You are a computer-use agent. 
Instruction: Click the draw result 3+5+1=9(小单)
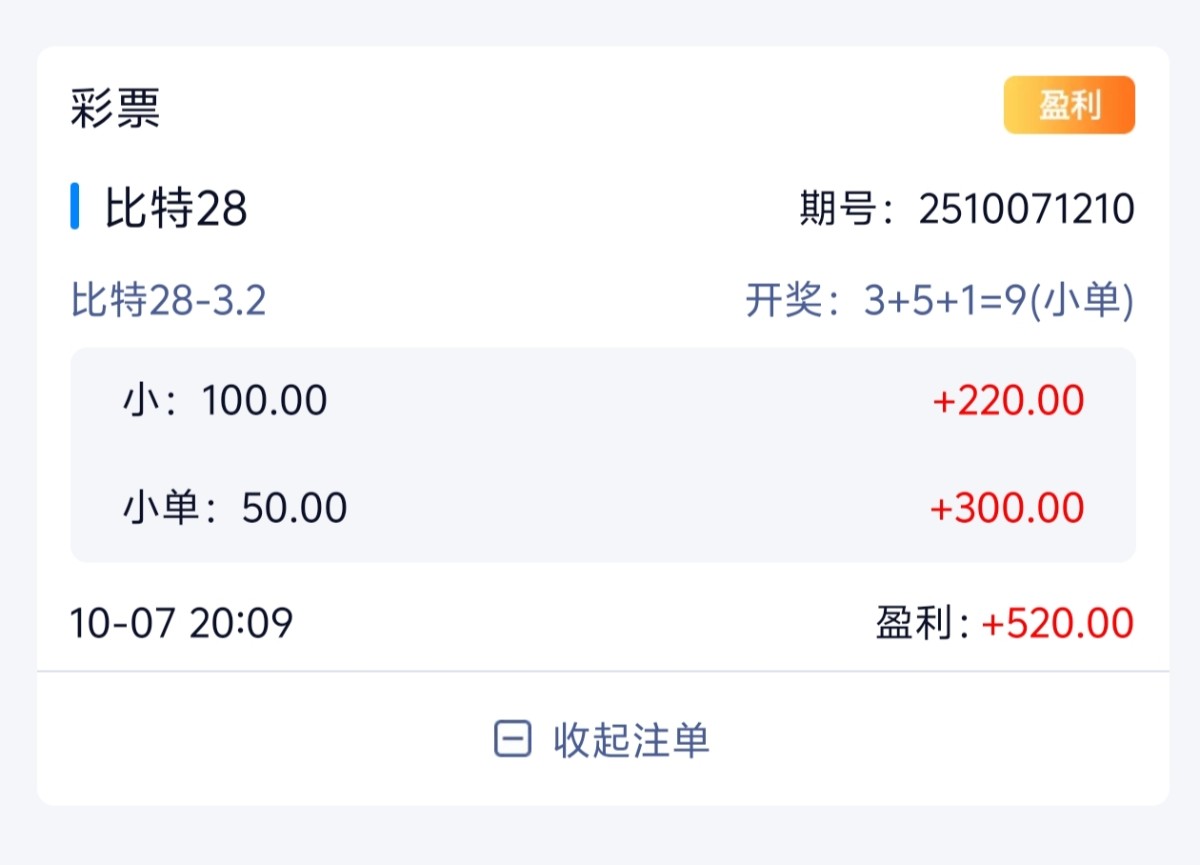pos(999,300)
